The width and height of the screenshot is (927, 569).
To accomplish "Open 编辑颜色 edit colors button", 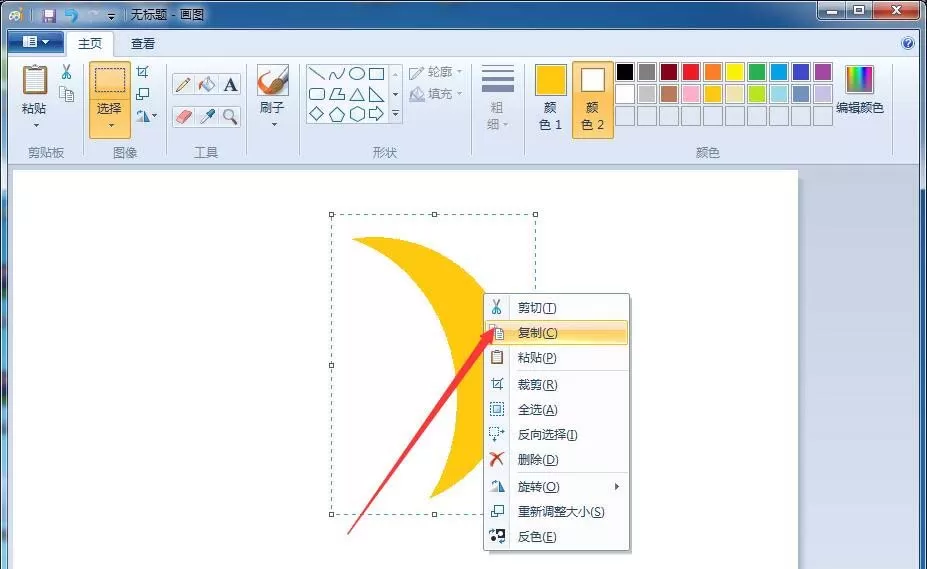I will pyautogui.click(x=860, y=90).
